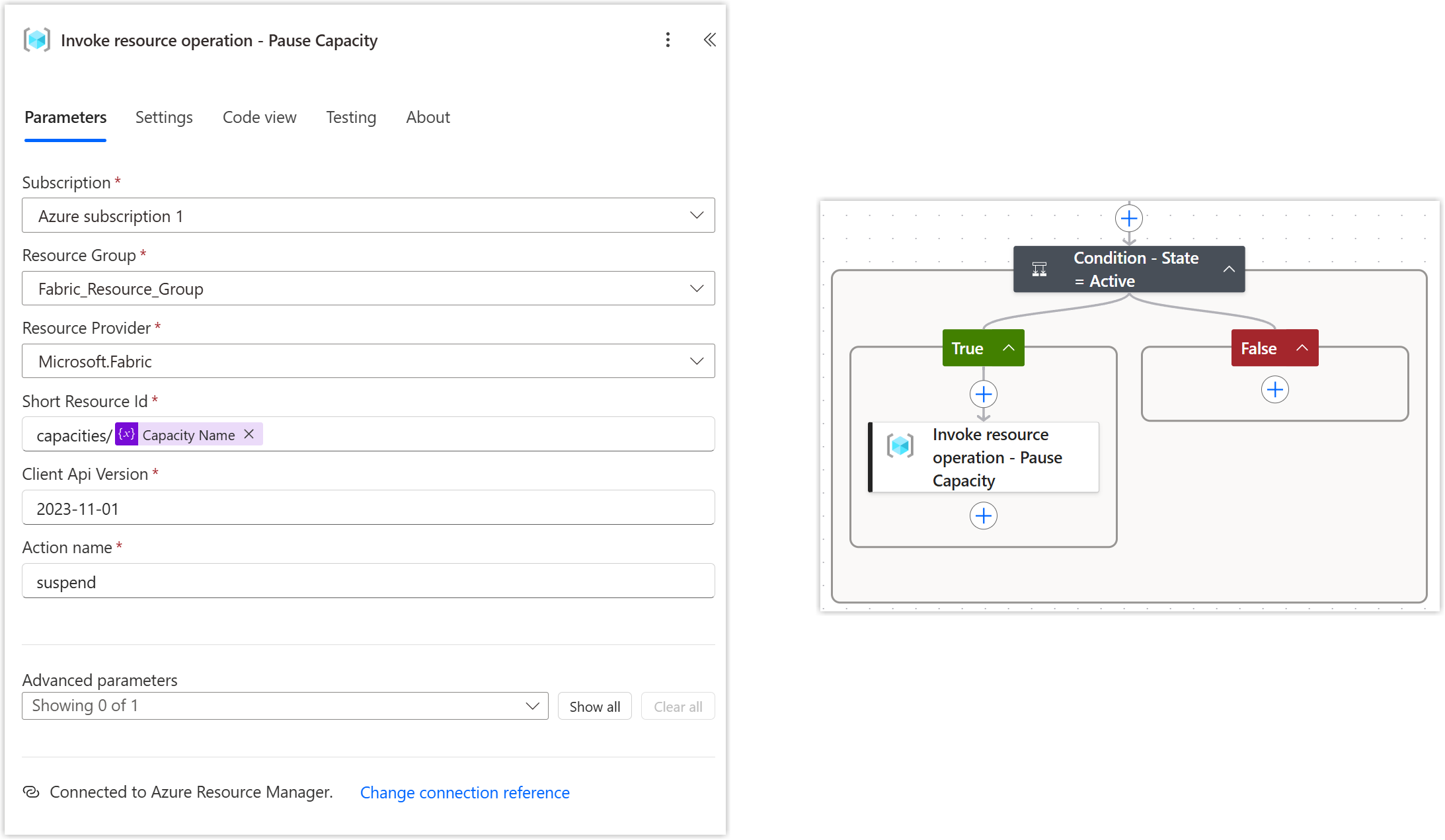Open the Code view tab

pos(260,118)
